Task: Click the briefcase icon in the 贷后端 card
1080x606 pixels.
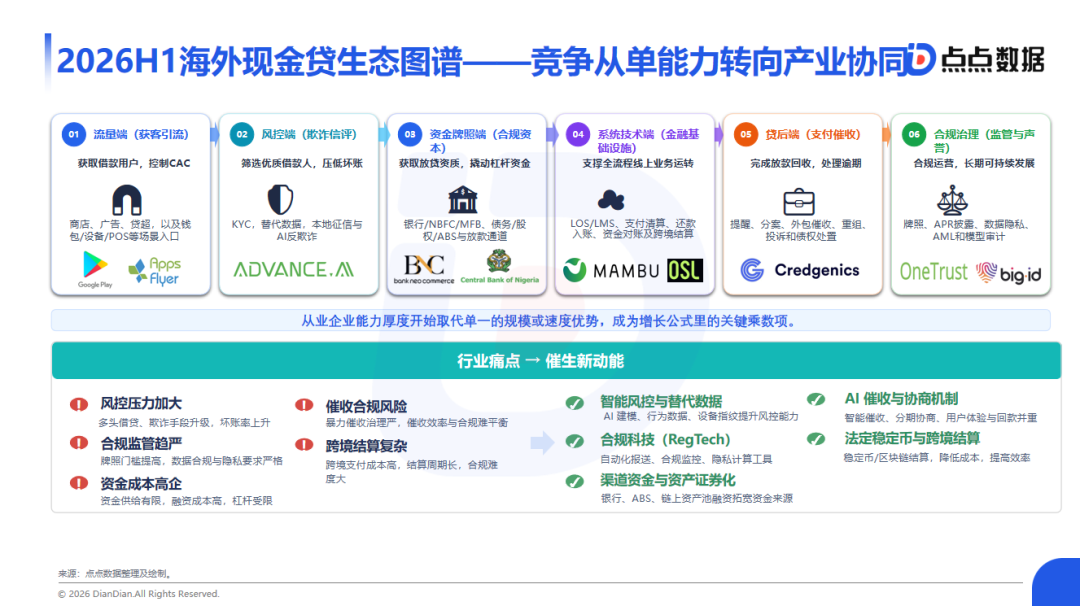Action: pyautogui.click(x=799, y=202)
